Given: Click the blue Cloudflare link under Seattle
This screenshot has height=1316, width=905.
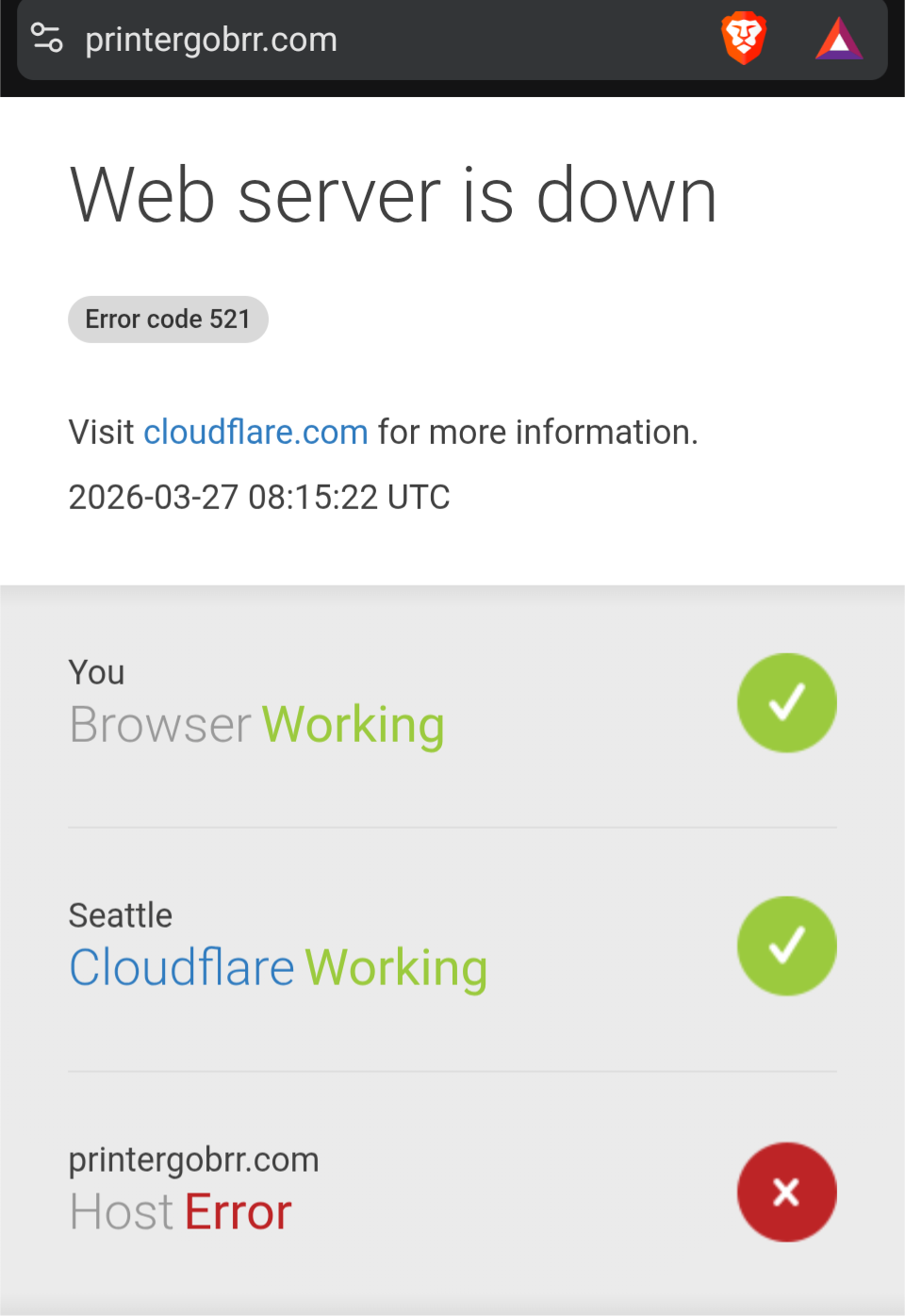Looking at the screenshot, I should tap(182, 968).
